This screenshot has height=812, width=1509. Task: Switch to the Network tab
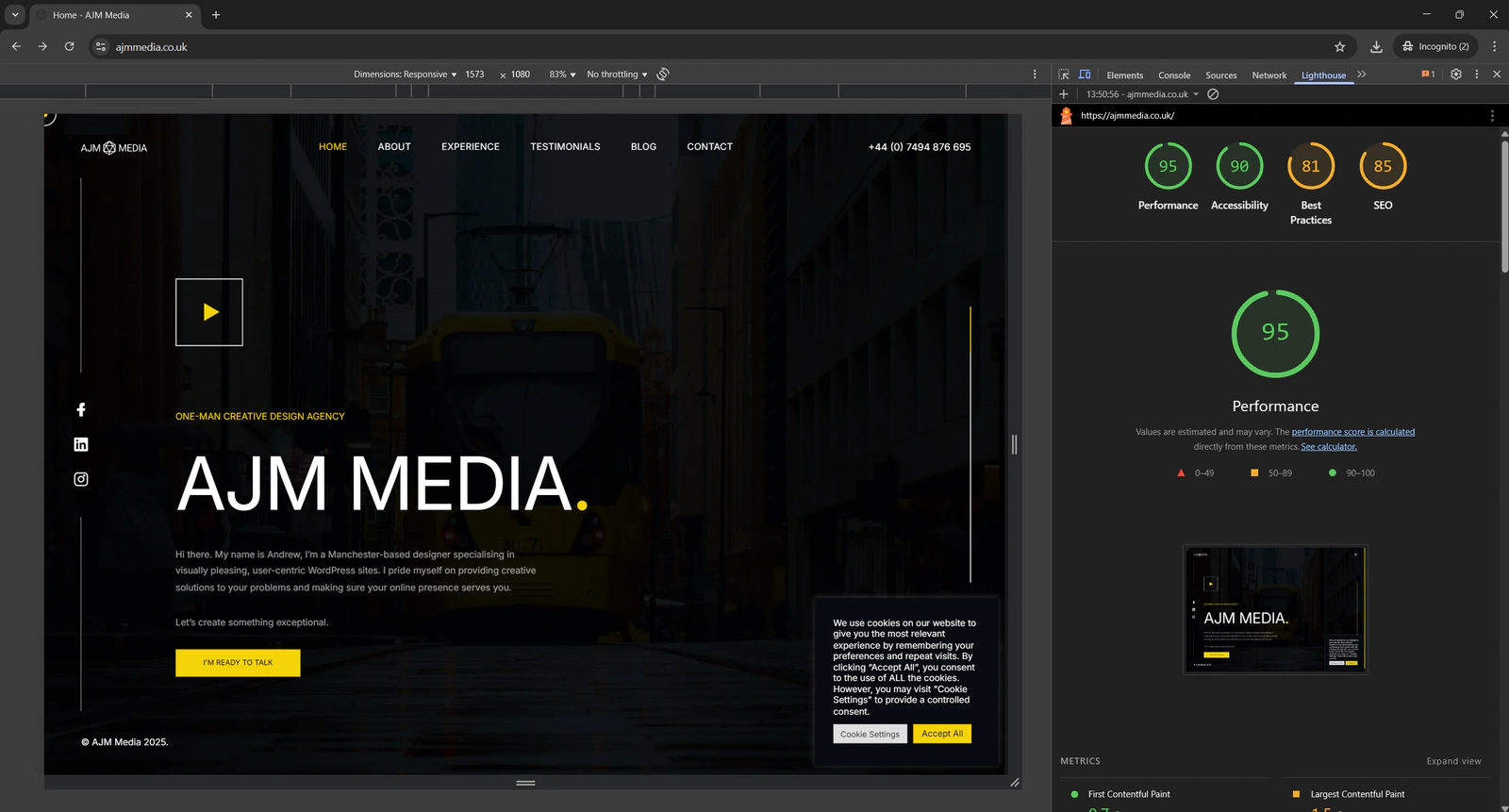tap(1269, 75)
